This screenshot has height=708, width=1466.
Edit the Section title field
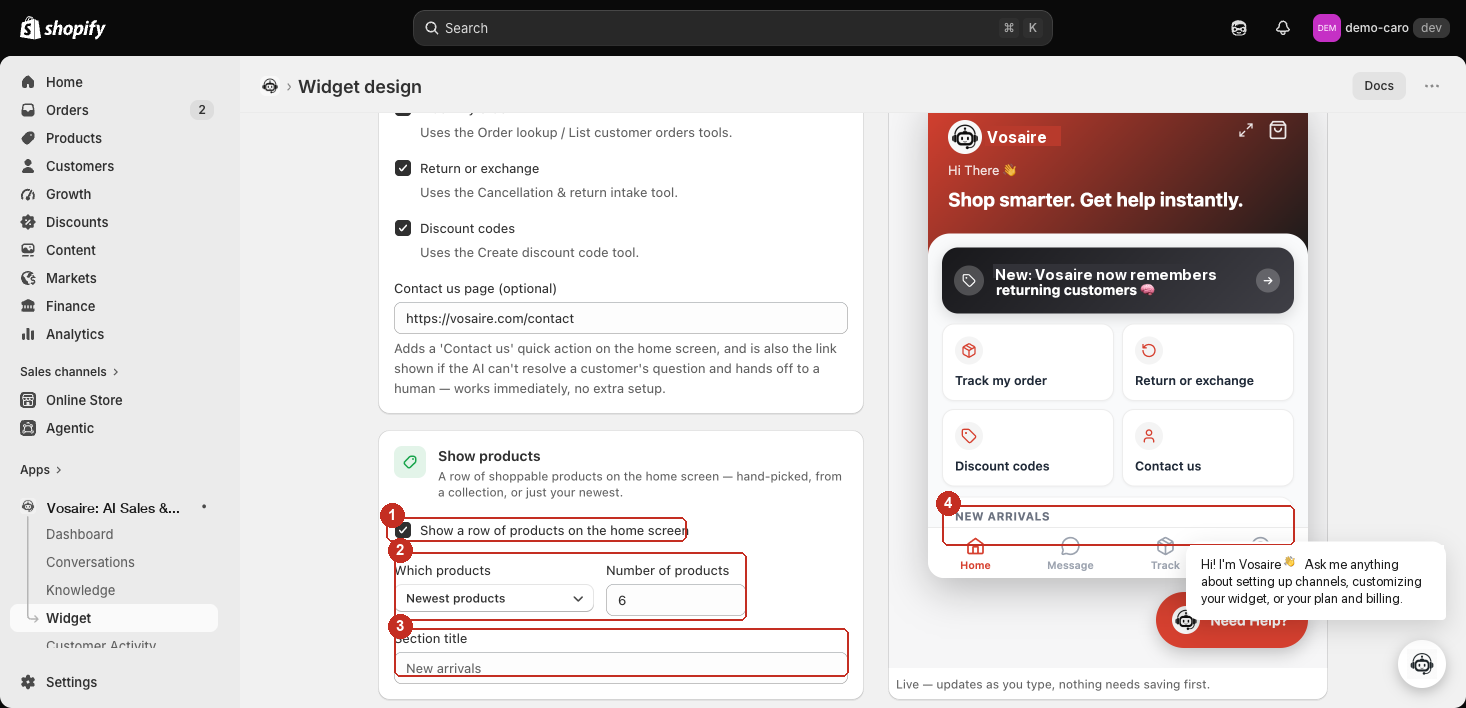(621, 667)
